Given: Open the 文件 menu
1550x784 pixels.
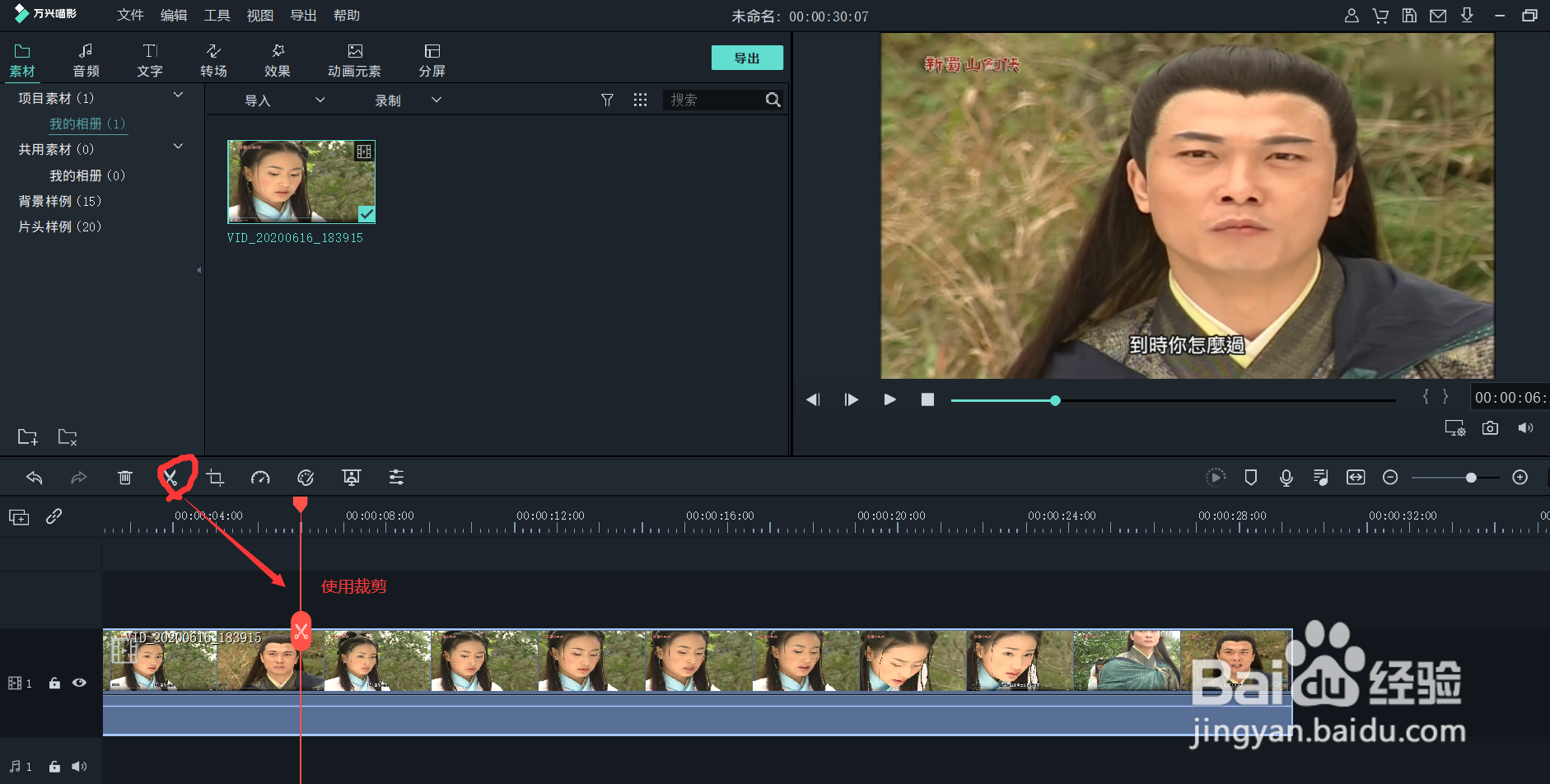Looking at the screenshot, I should (x=130, y=16).
